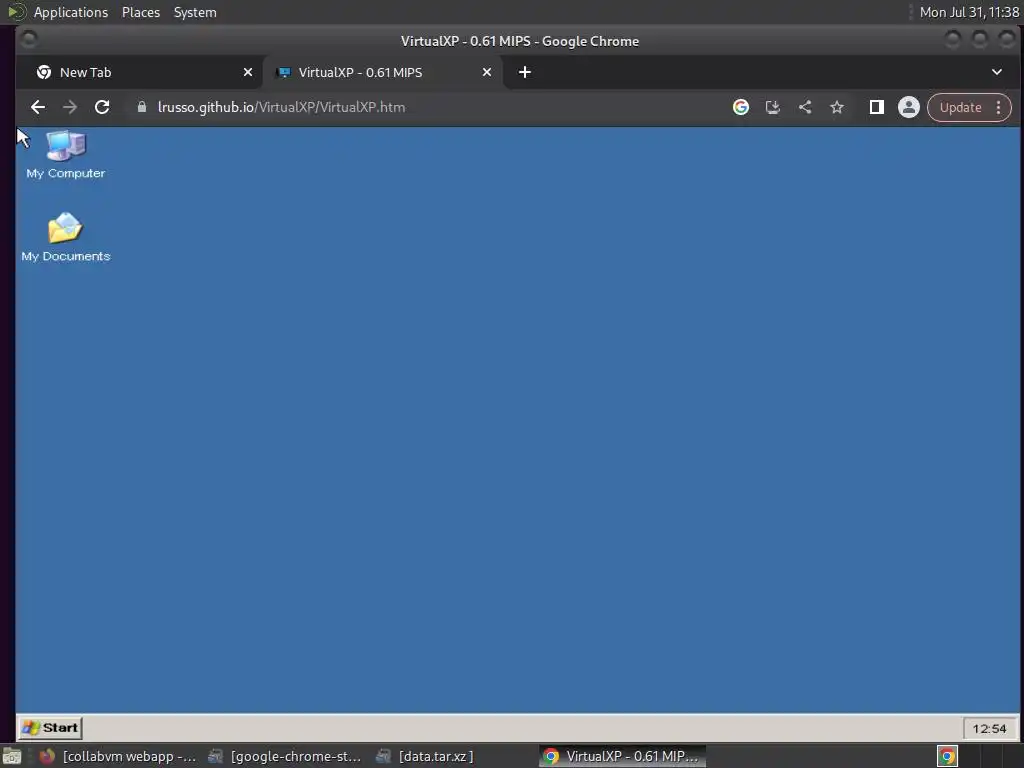The height and width of the screenshot is (768, 1024).
Task: Switch to the New Tab tab
Action: [140, 72]
